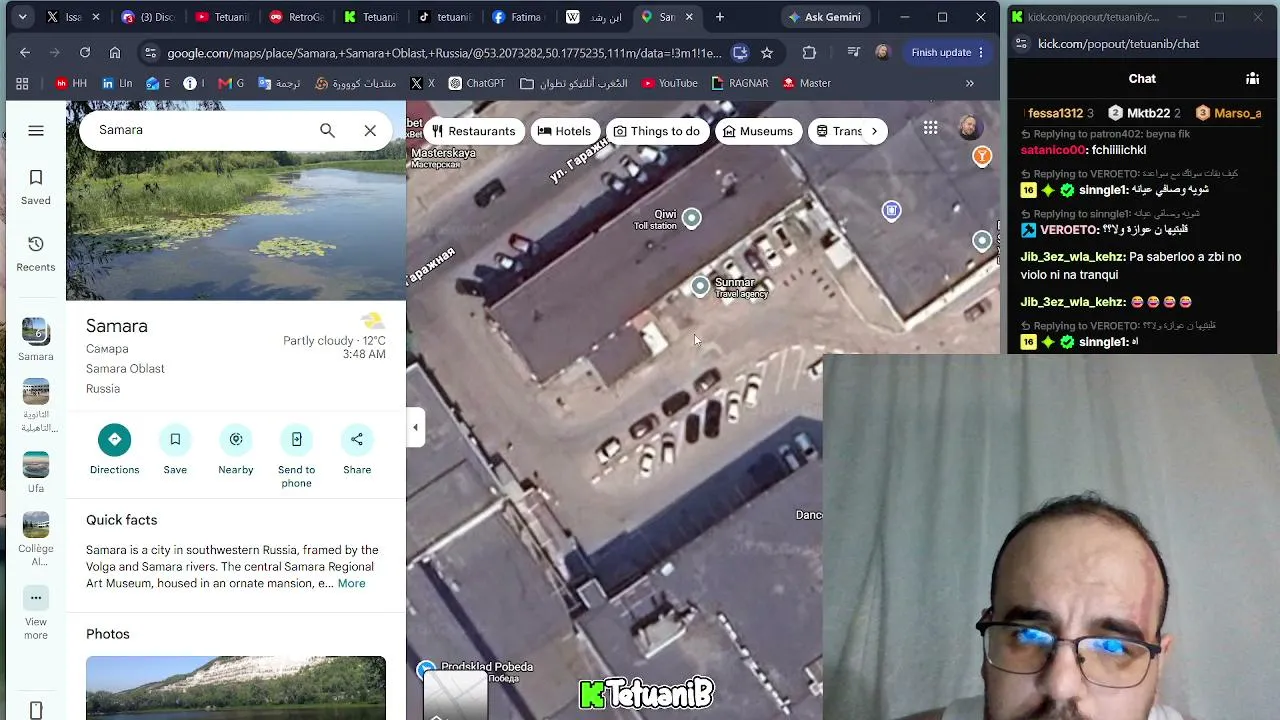The height and width of the screenshot is (720, 1280).
Task: Show more category chips with the right arrow
Action: pos(874,131)
